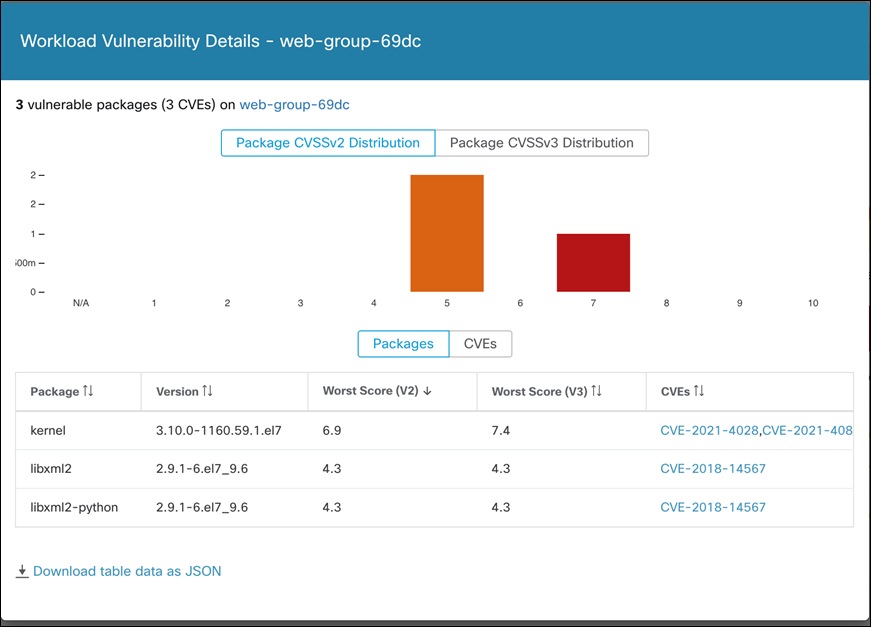Screen dimensions: 871x627
Task: Open CVE-2018-14567 link for libxml2-python row
Action: (713, 507)
